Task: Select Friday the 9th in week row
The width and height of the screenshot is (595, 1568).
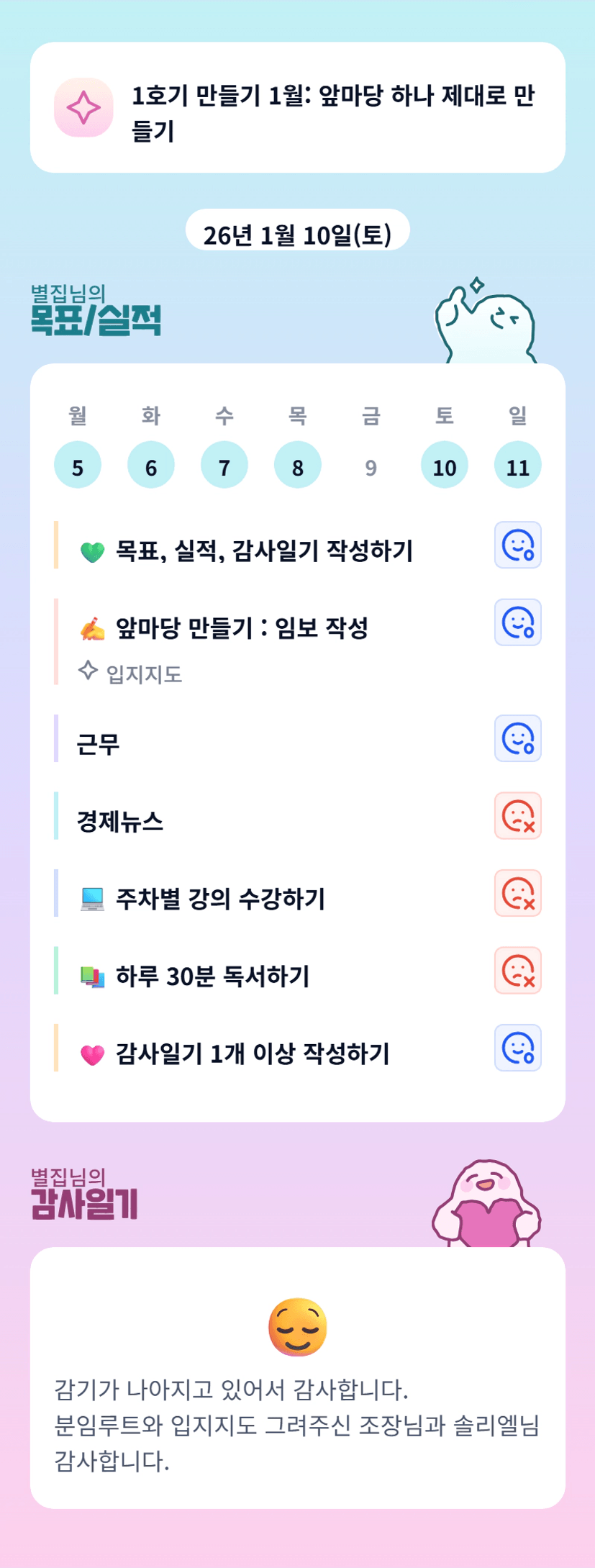Action: pos(371,467)
